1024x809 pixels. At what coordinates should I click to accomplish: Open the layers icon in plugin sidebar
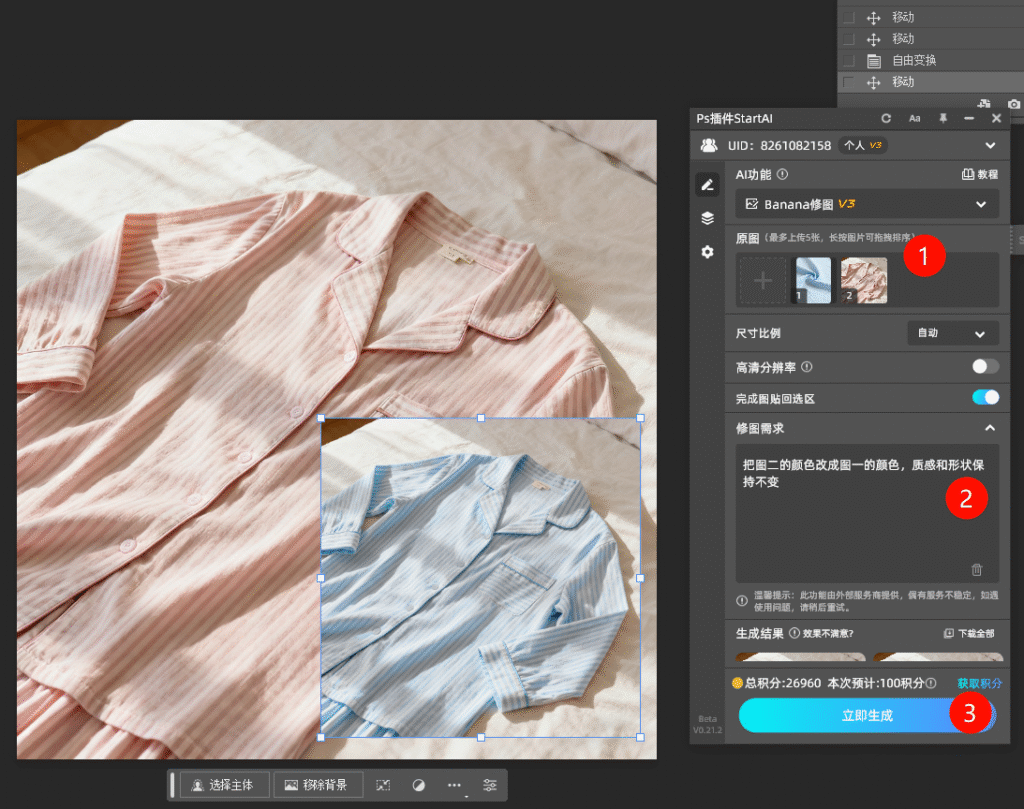(708, 218)
